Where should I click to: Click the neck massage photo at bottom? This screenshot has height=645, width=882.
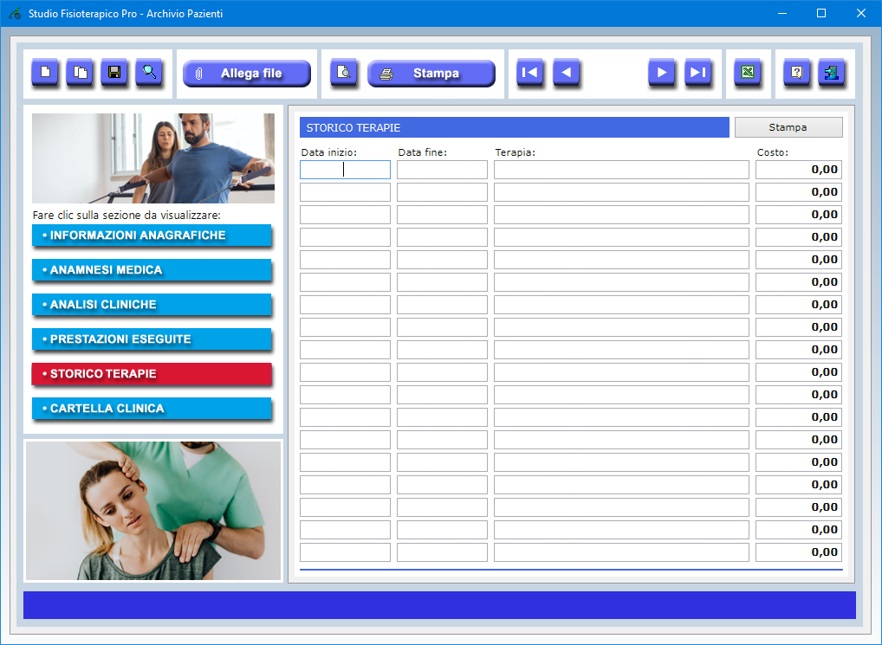pyautogui.click(x=153, y=510)
